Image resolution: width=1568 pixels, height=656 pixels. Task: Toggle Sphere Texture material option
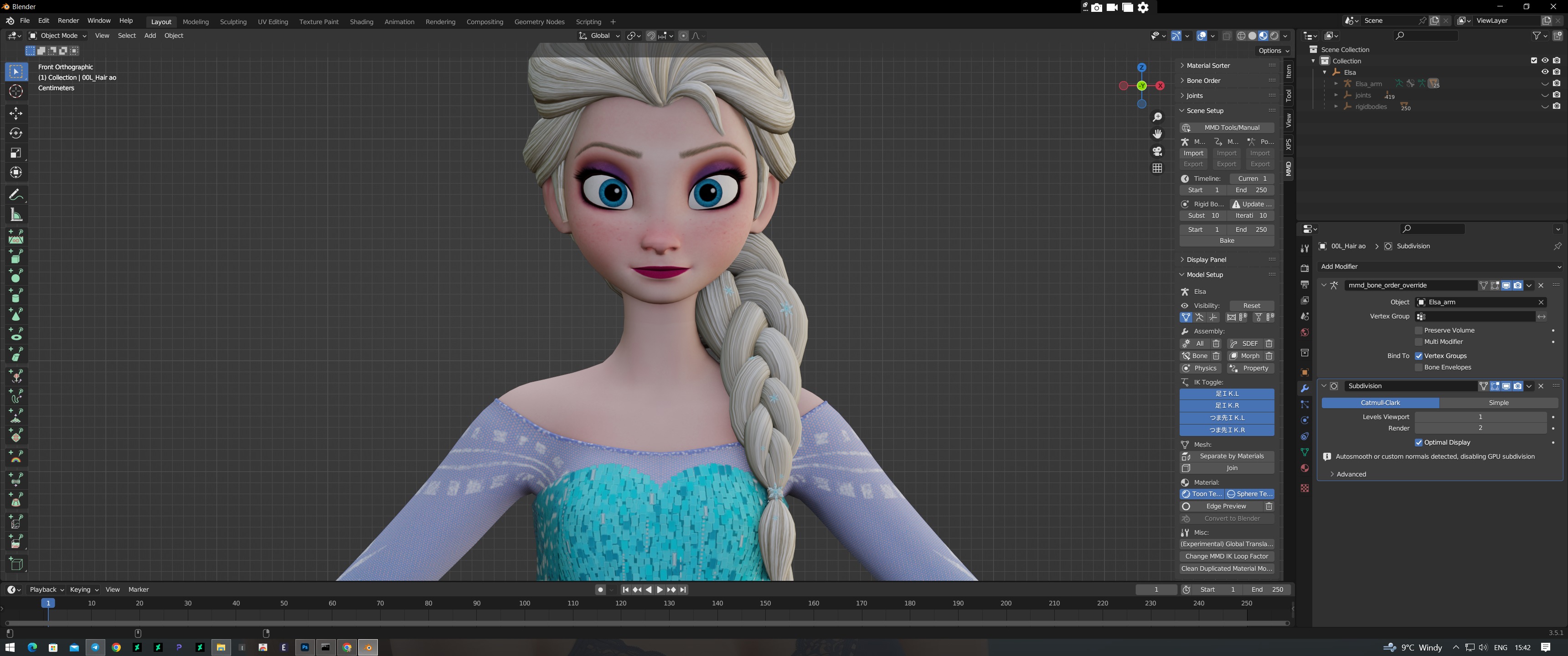[1250, 494]
